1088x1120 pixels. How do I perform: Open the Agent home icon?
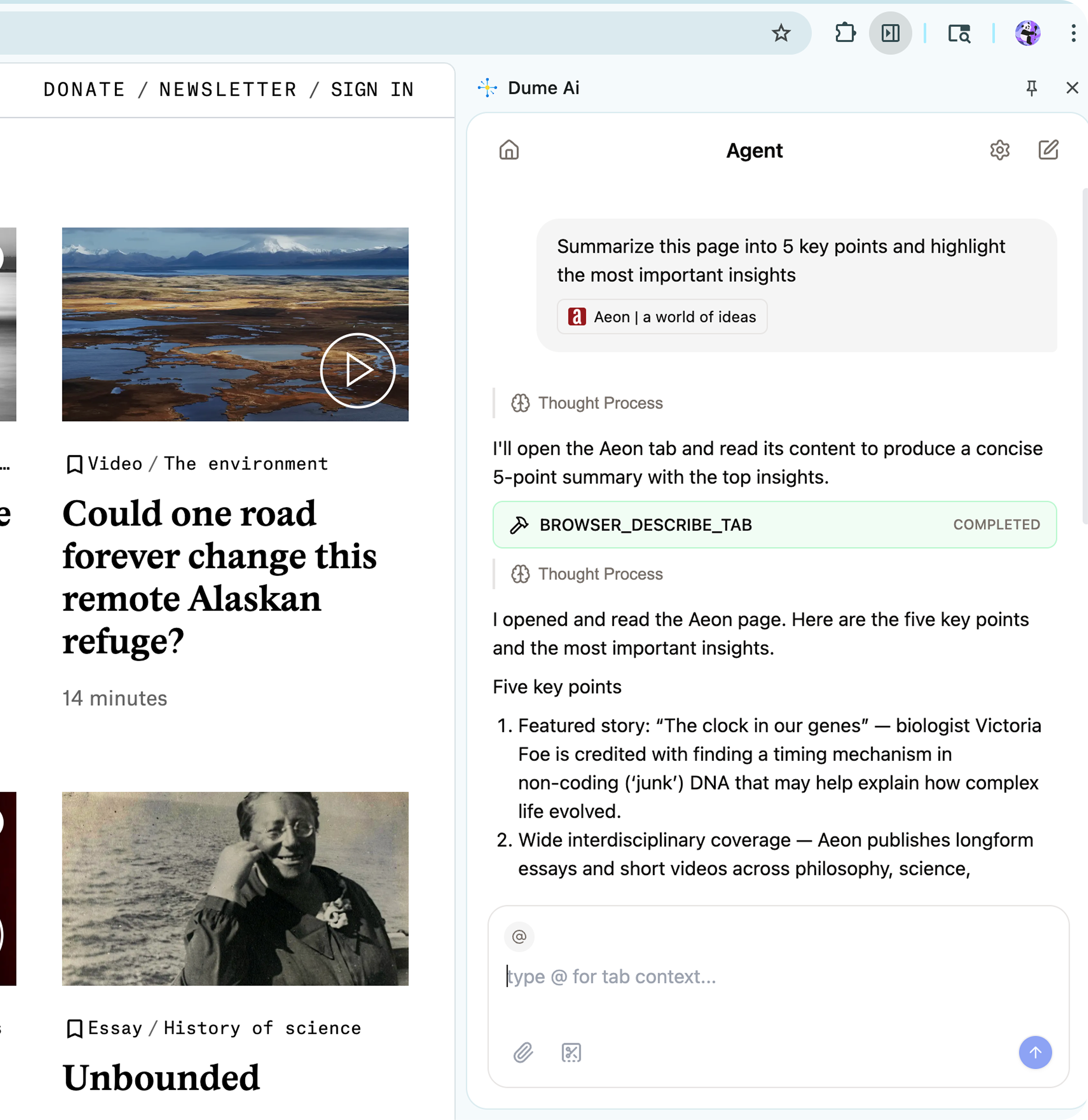coord(509,150)
